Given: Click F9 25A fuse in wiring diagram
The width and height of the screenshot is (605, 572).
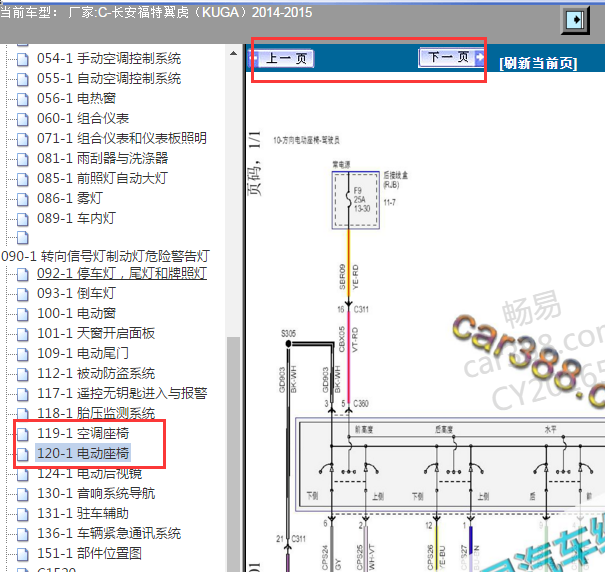Looking at the screenshot, I should tap(356, 200).
